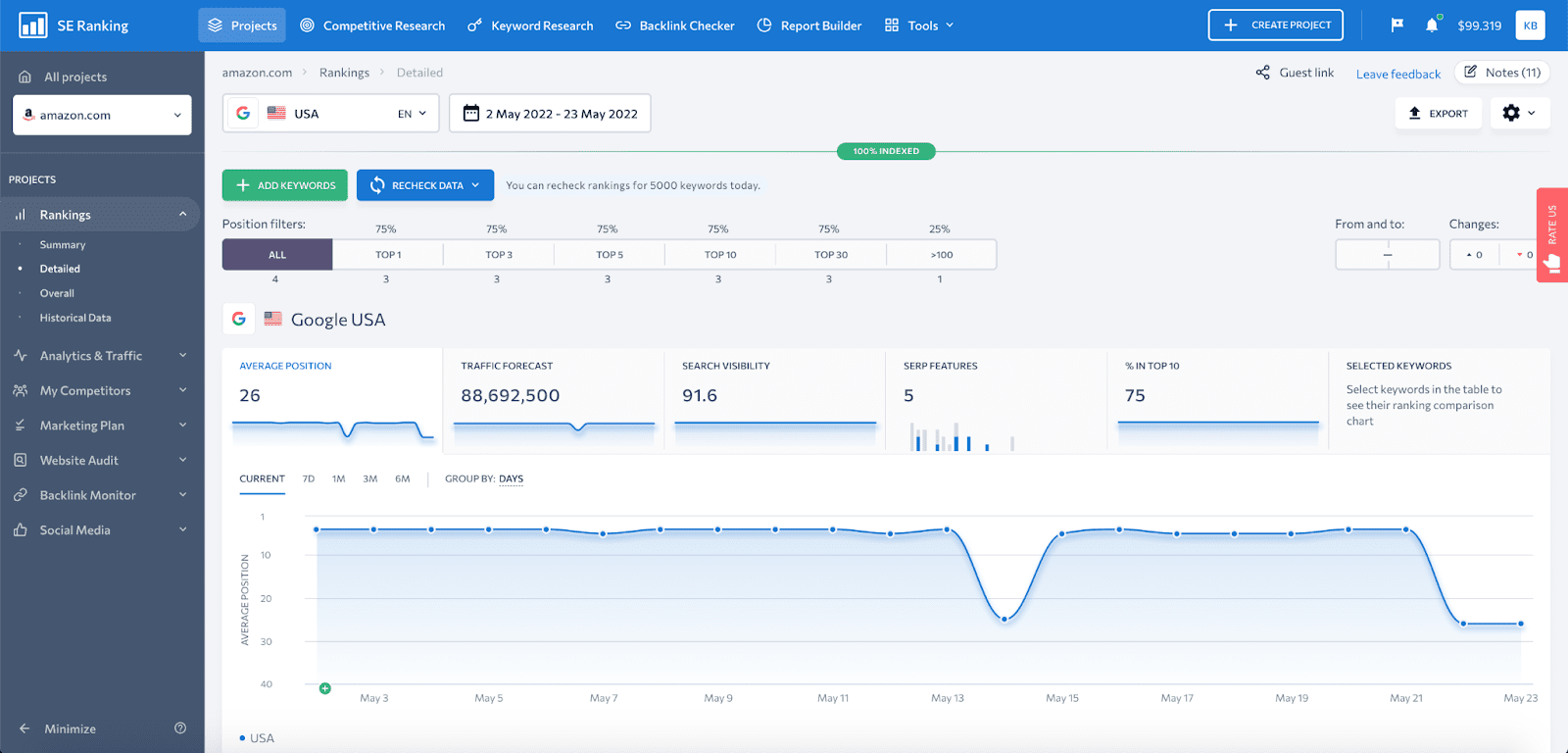Viewport: 1568px width, 753px height.
Task: Open Backlink Checker in top menu
Action: 675,25
